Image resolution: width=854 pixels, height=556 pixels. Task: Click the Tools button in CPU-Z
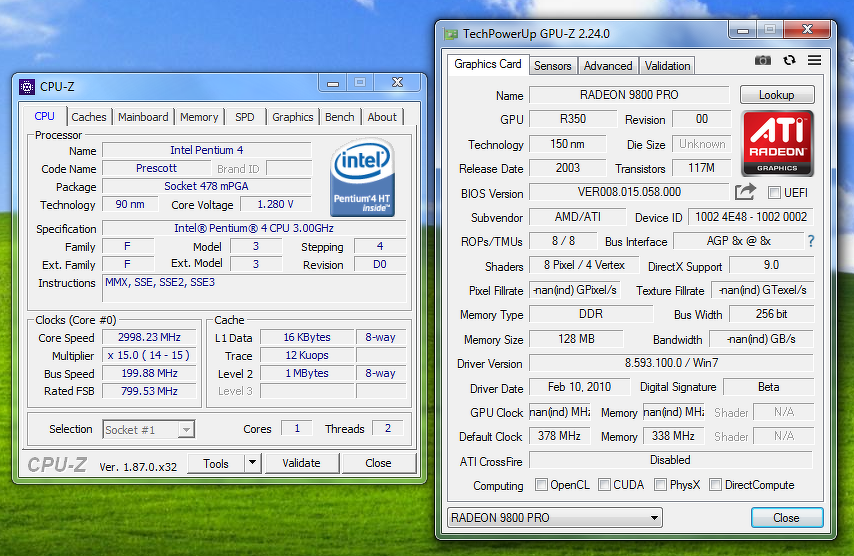[x=216, y=463]
